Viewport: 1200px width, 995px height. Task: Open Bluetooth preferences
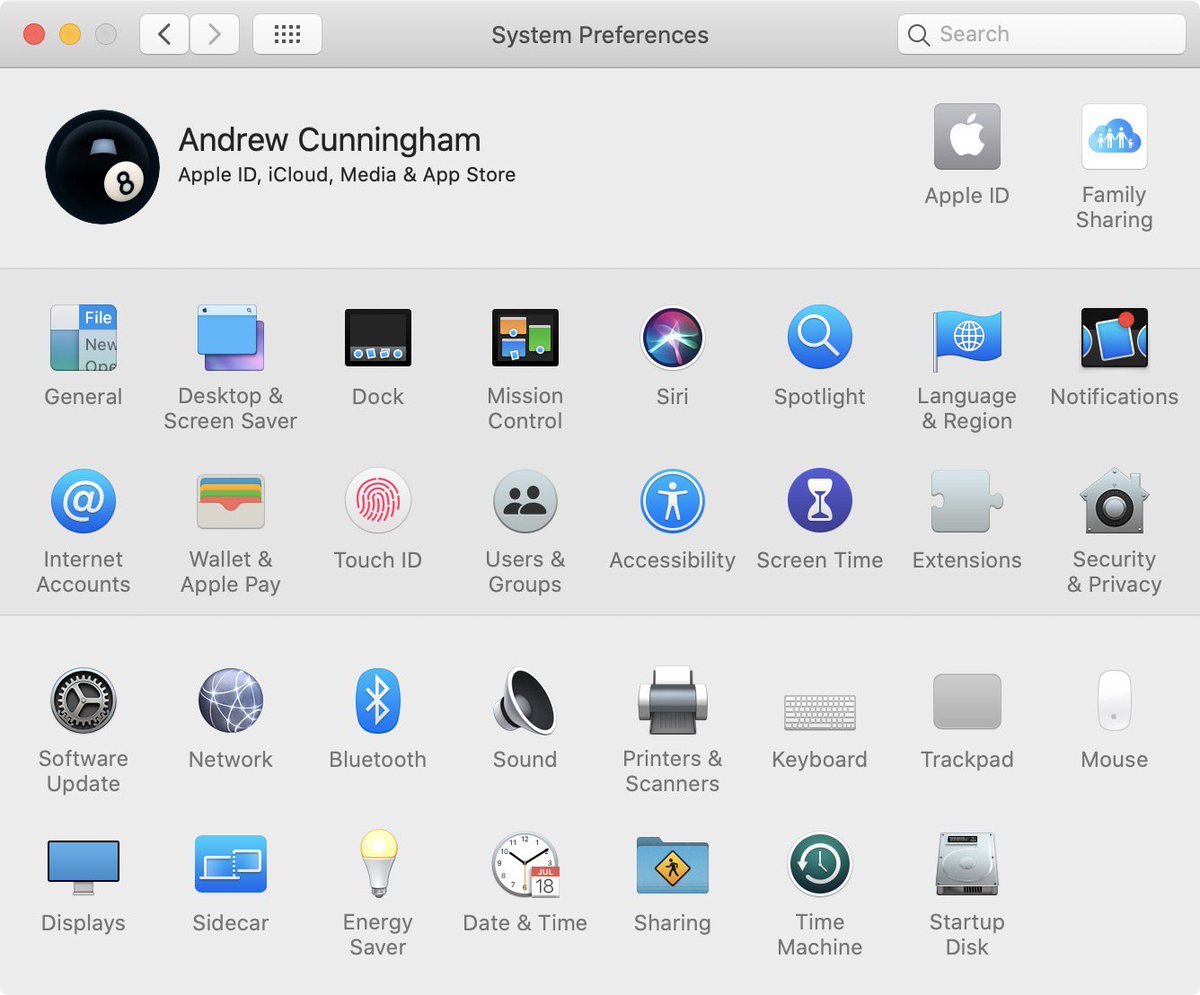pos(378,701)
